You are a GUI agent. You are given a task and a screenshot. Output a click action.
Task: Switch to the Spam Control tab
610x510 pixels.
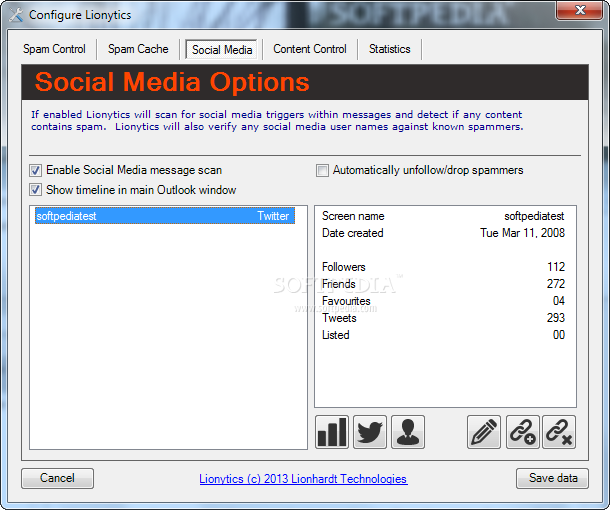pos(54,49)
